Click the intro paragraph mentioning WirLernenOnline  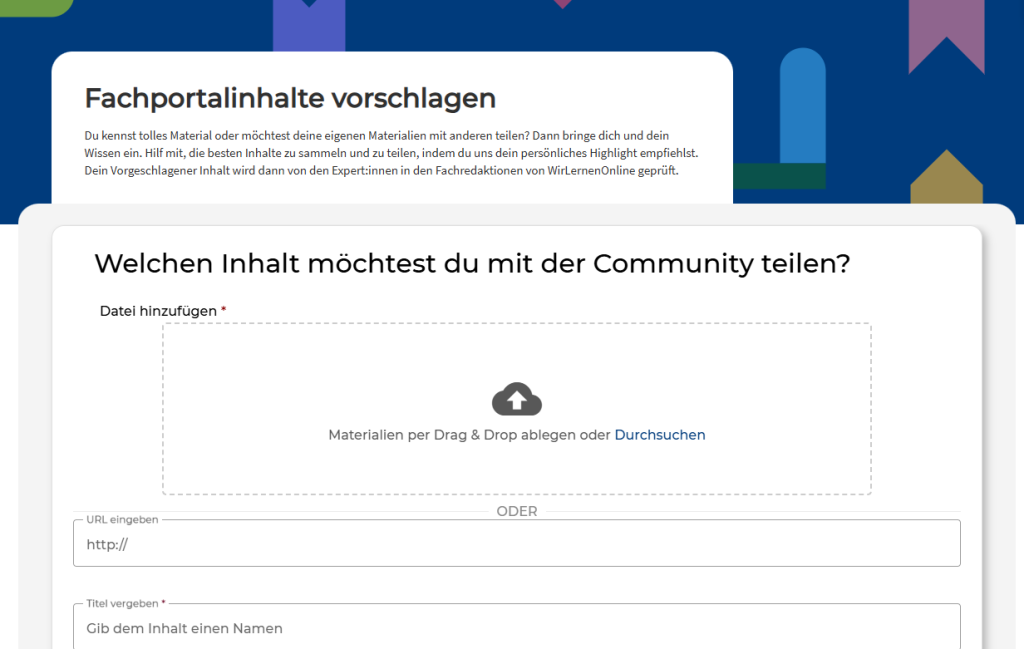[x=390, y=152]
